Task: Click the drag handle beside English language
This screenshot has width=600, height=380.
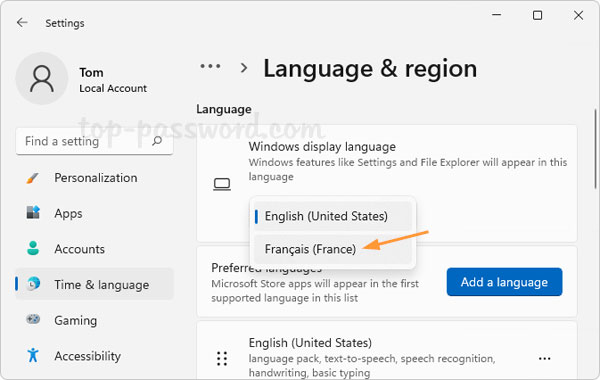Action: click(222, 359)
